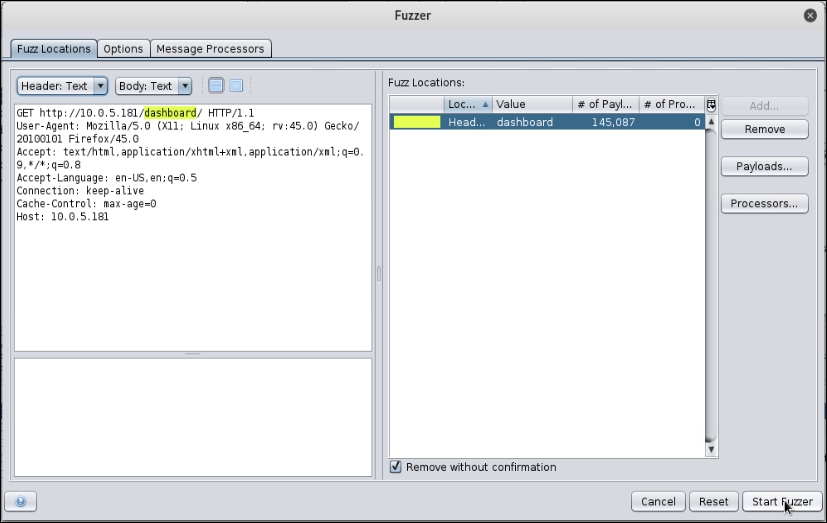This screenshot has height=523, width=827.
Task: Open the Message Processors tab
Action: (x=210, y=49)
